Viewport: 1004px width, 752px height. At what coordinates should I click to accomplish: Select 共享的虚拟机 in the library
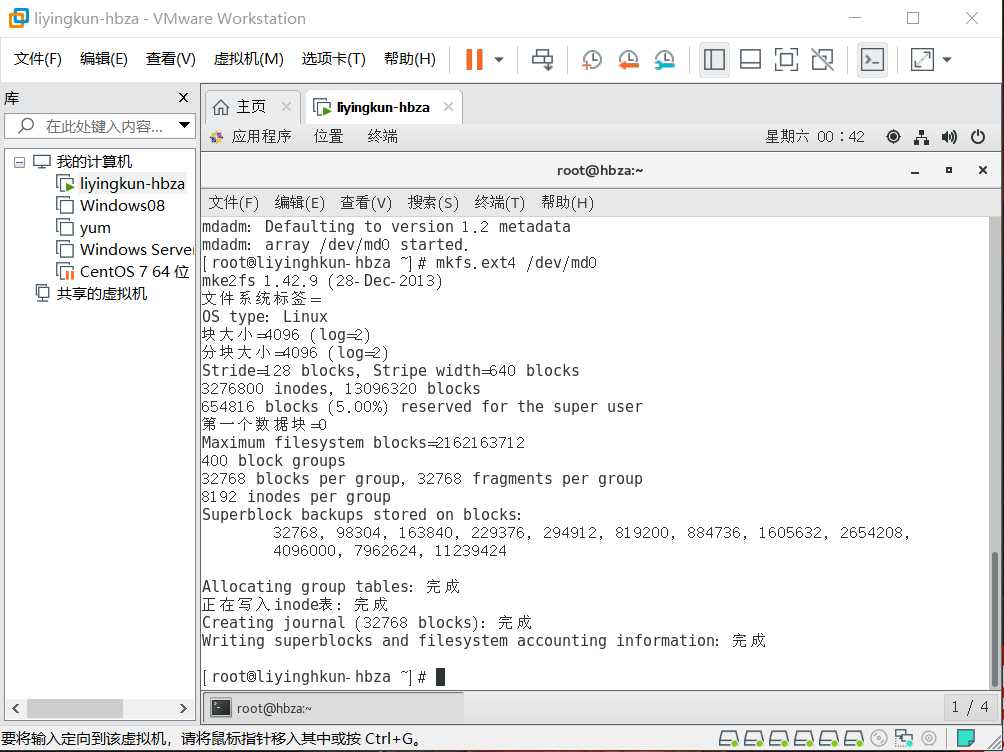(x=101, y=293)
